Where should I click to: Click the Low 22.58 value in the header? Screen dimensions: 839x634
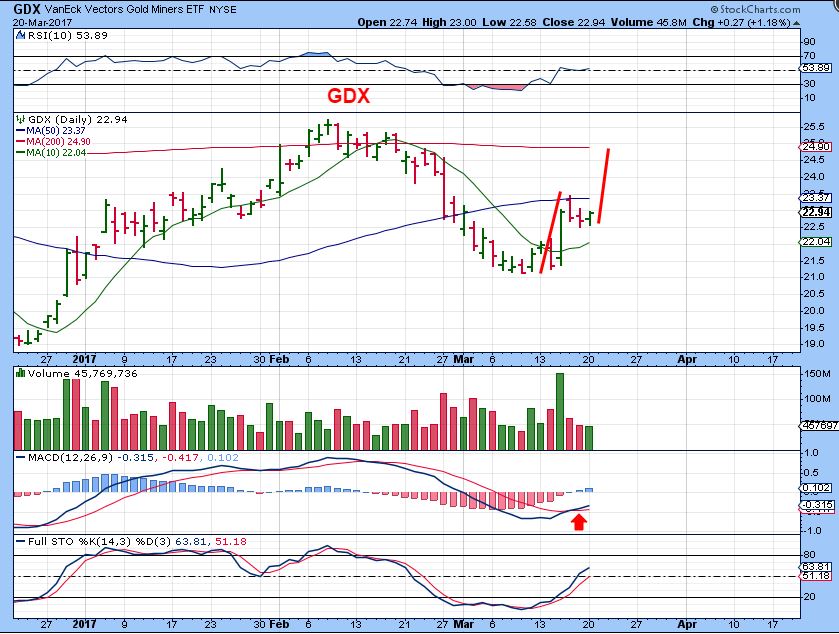point(509,22)
